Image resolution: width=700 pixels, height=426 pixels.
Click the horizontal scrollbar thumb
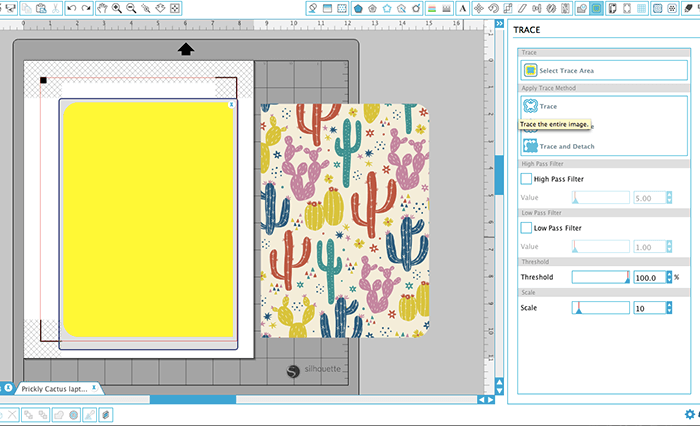[193, 400]
